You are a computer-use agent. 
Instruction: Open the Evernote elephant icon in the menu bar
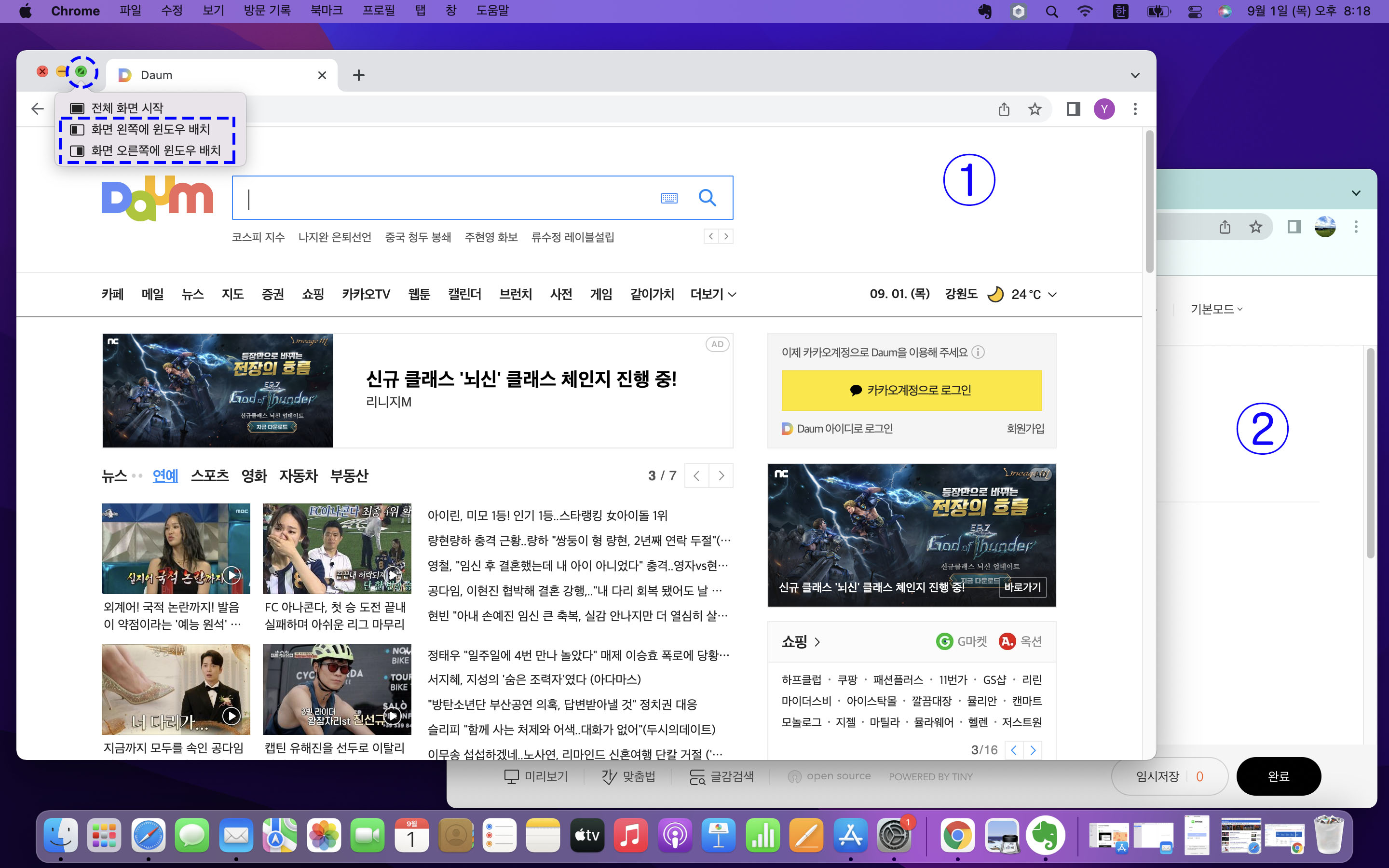(985, 12)
